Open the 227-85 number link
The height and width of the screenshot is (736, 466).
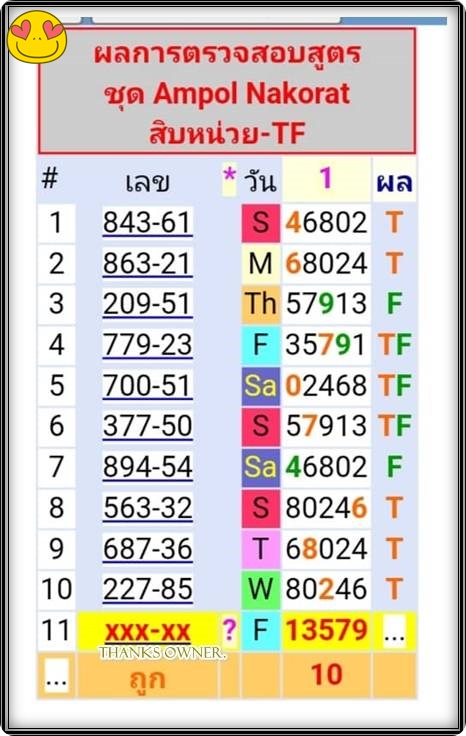pos(147,590)
